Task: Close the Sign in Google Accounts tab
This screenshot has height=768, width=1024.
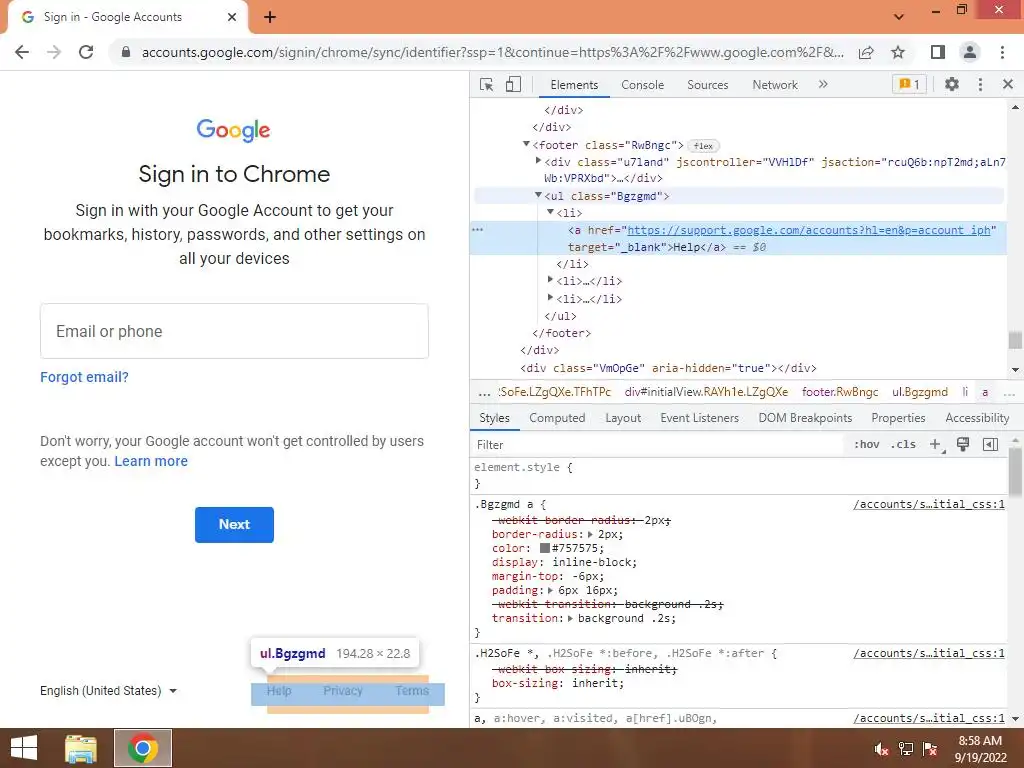Action: pyautogui.click(x=232, y=17)
